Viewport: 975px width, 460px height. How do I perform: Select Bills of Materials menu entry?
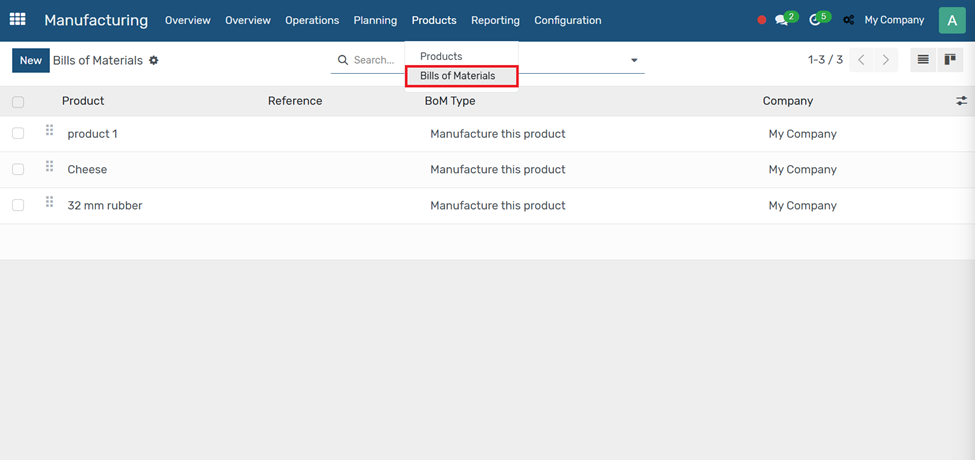(x=458, y=76)
